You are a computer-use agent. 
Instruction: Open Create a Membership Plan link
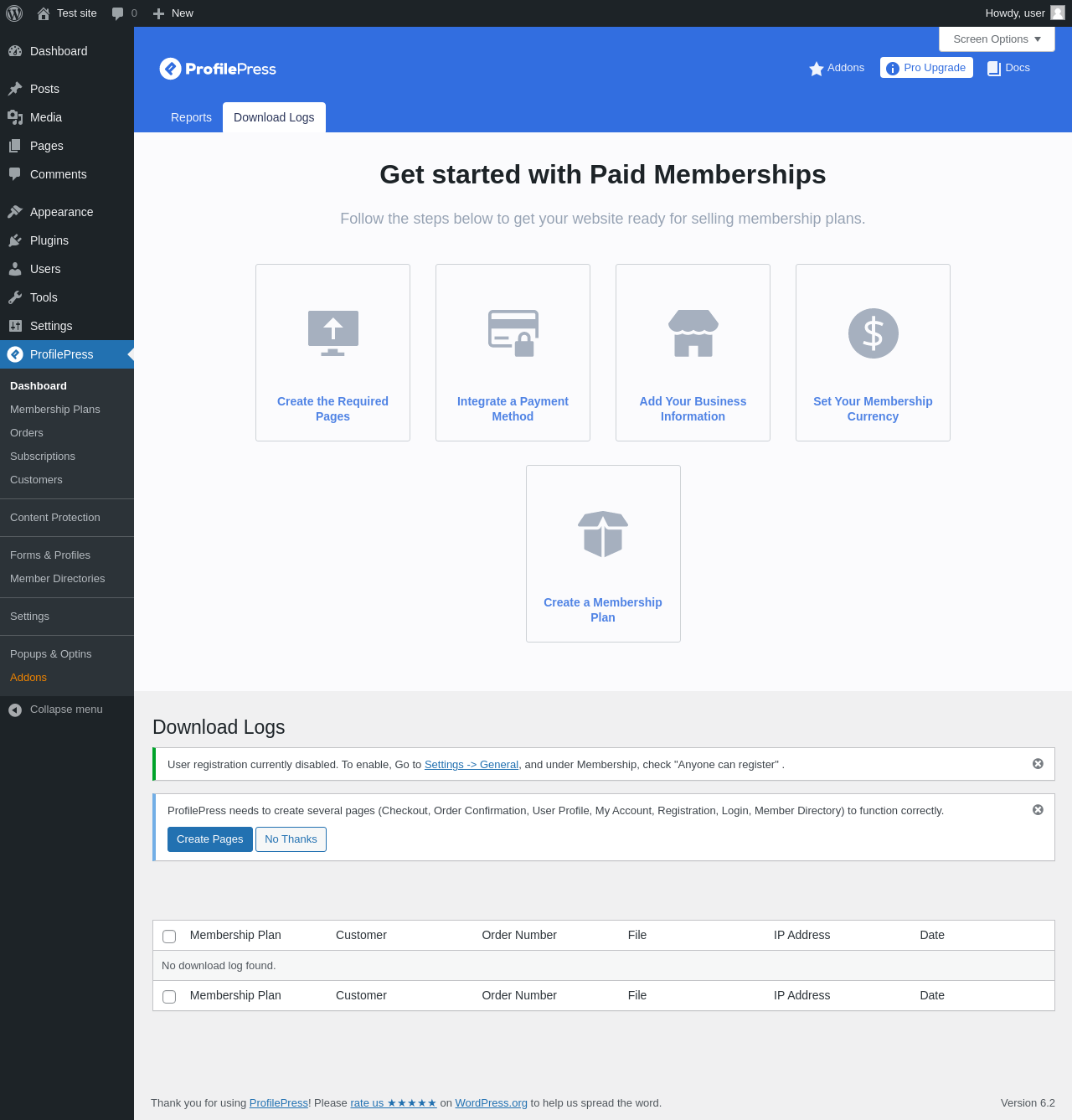pyautogui.click(x=603, y=610)
